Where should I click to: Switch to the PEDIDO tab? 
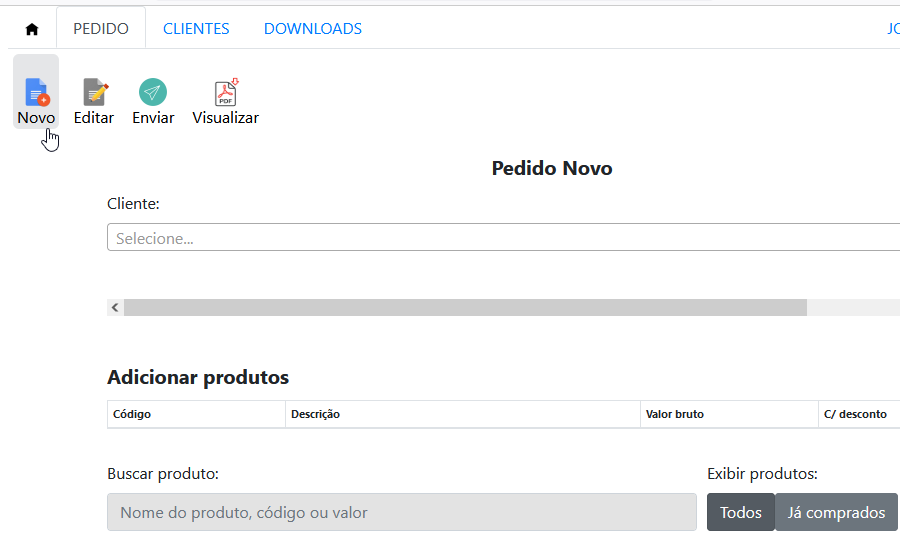tap(101, 29)
